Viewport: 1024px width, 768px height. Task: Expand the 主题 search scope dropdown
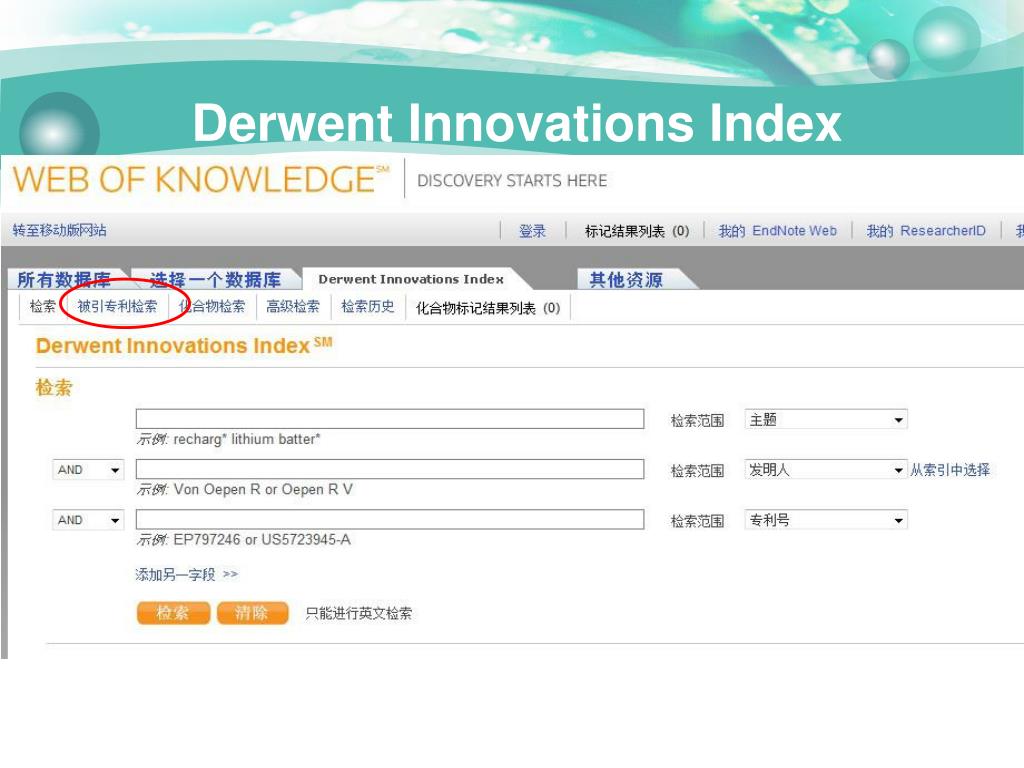click(826, 419)
